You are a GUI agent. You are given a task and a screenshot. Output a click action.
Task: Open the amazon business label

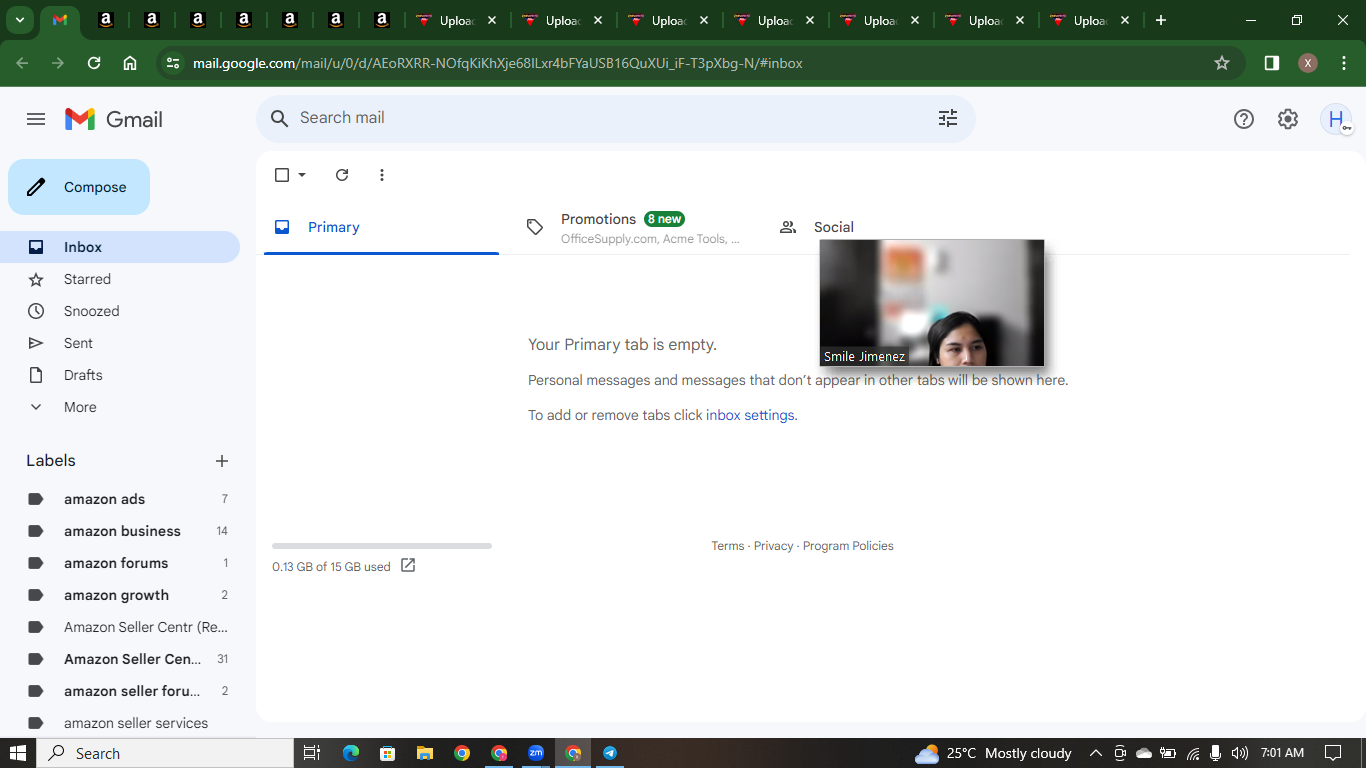[120, 531]
